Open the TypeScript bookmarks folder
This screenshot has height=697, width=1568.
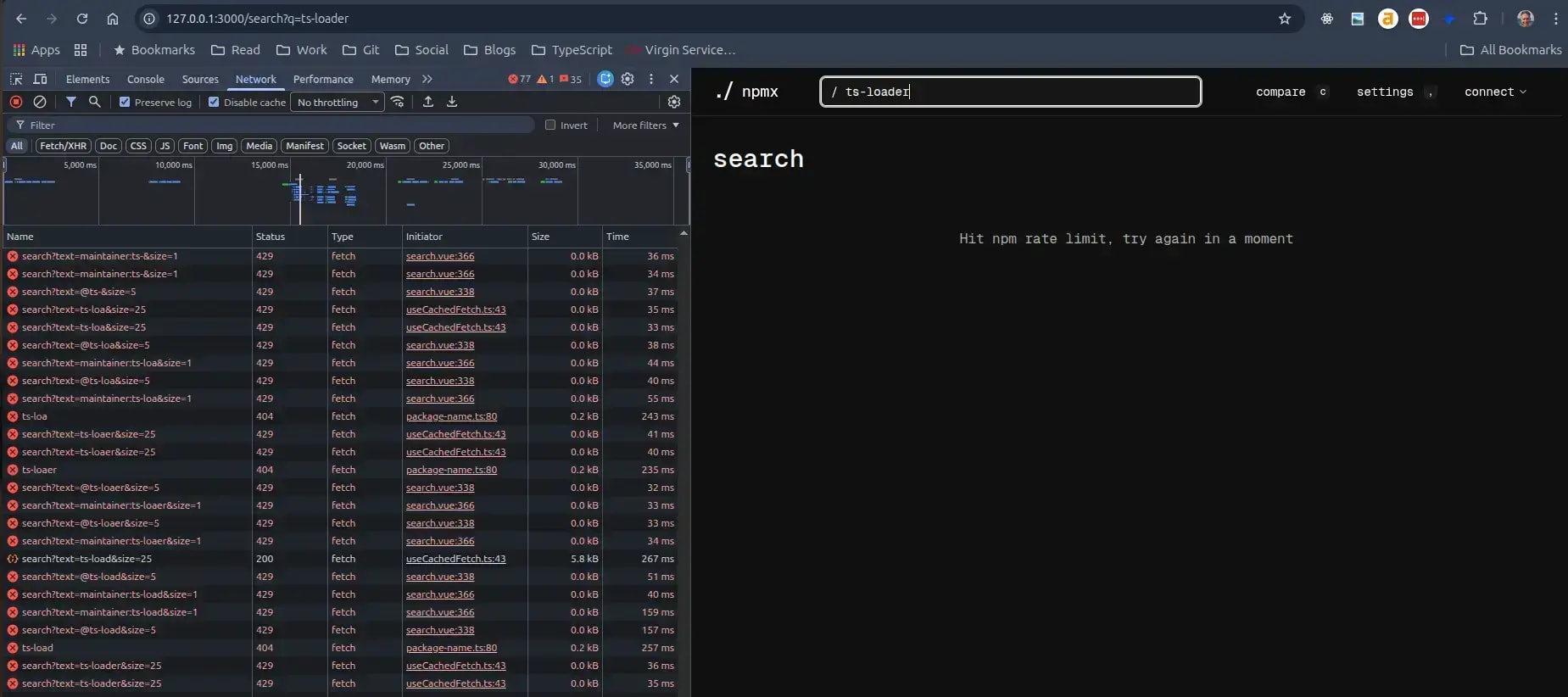pos(572,50)
